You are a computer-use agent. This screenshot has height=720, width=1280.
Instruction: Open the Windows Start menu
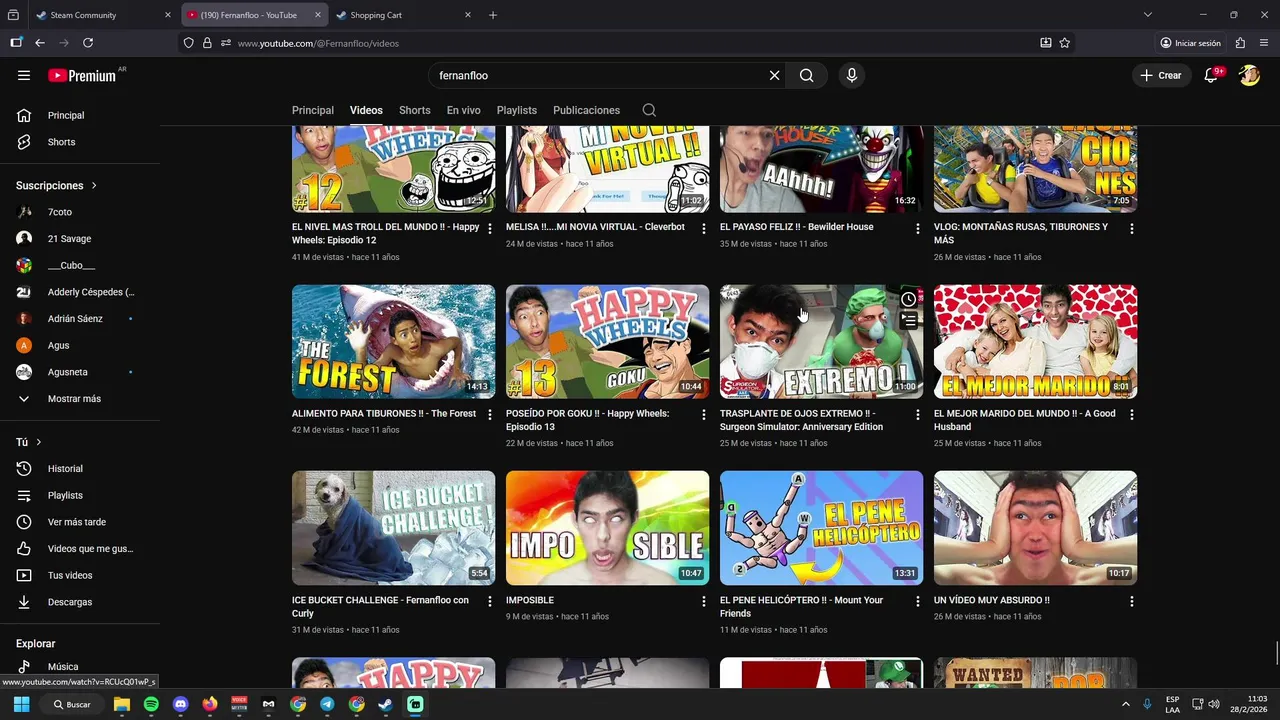point(21,704)
